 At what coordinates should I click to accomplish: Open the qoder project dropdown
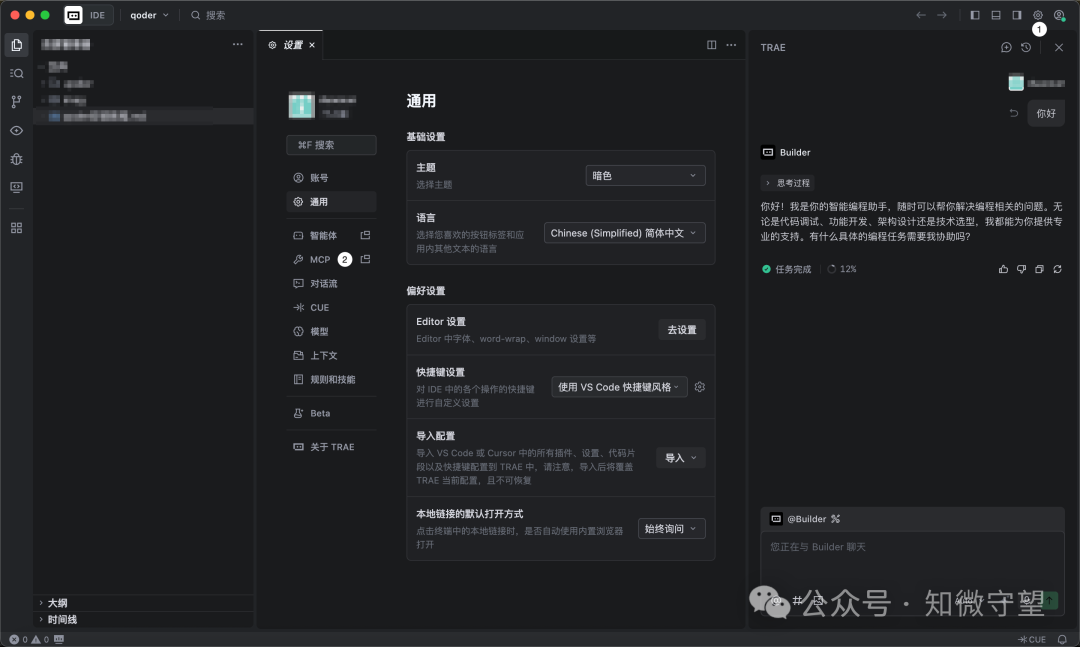click(x=149, y=14)
